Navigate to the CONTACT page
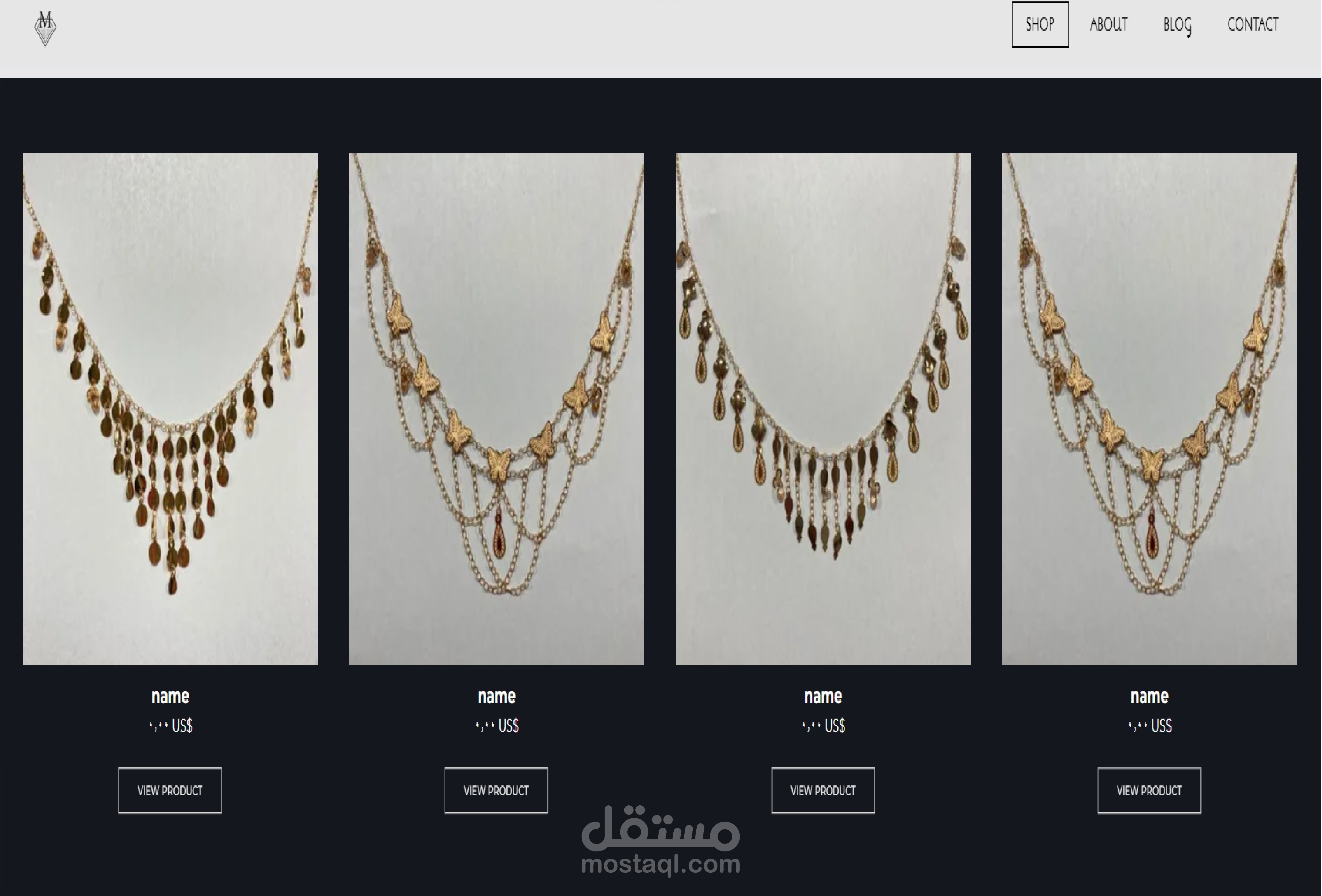Viewport: 1322px width, 896px height. [x=1253, y=24]
